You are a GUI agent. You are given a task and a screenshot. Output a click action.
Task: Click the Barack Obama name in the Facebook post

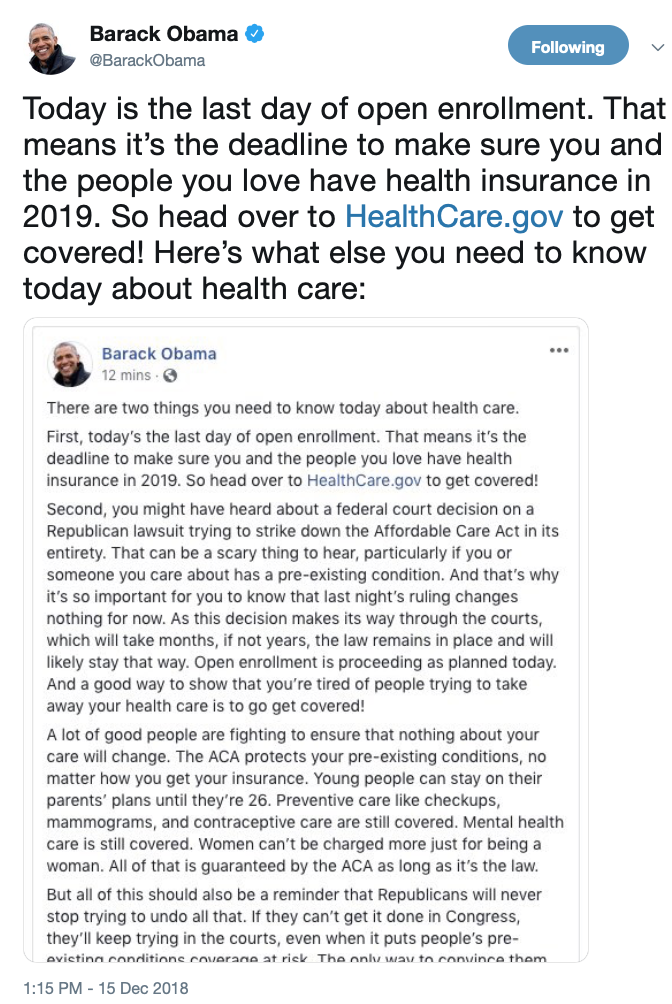point(159,353)
